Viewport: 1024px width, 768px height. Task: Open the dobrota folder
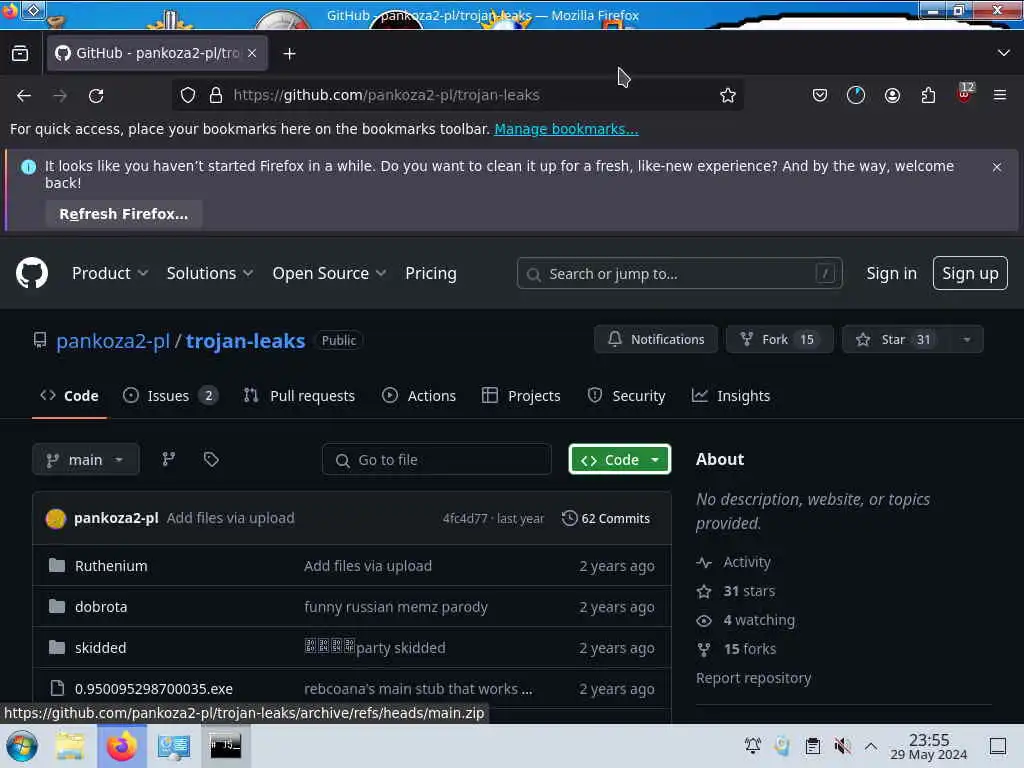pos(101,607)
